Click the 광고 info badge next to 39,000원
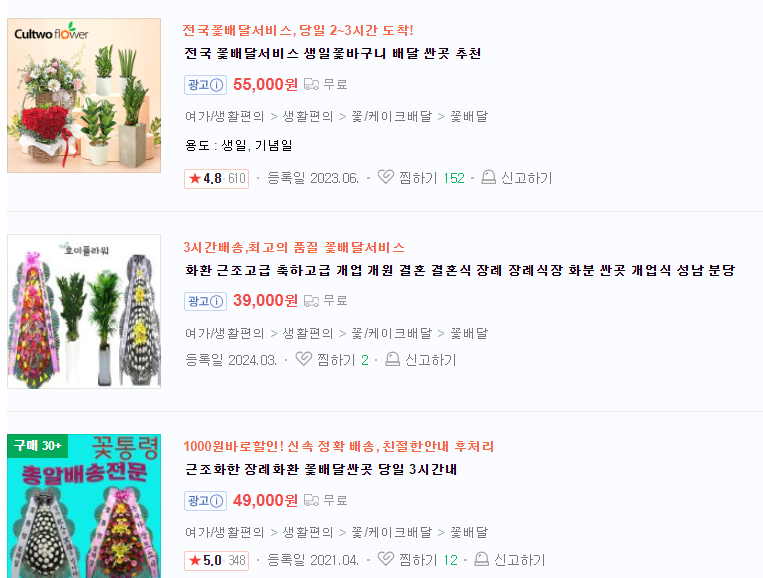 (x=205, y=302)
